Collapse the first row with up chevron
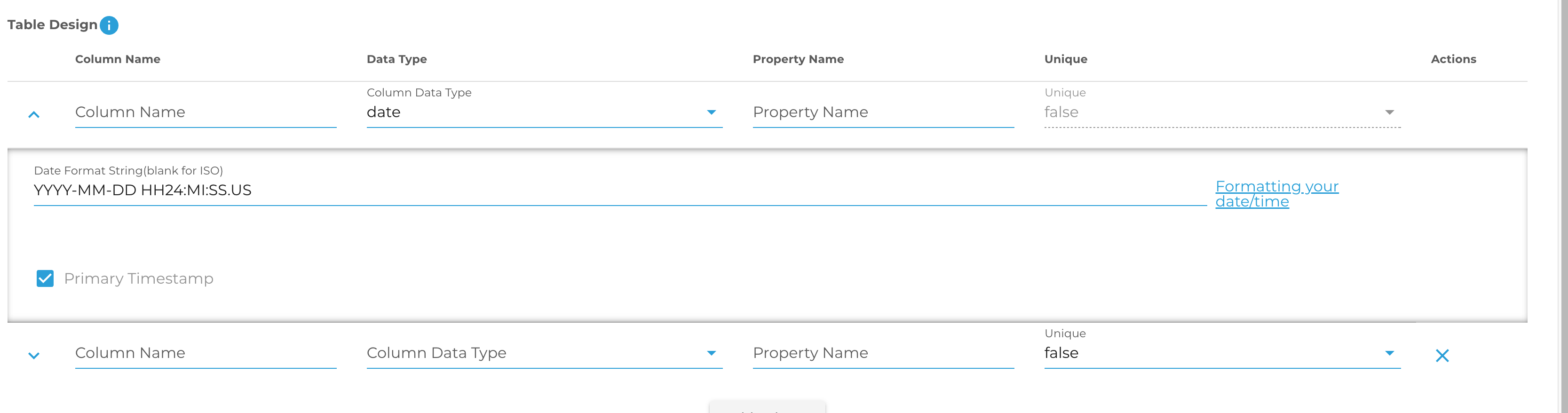The width and height of the screenshot is (1568, 413). (x=34, y=114)
